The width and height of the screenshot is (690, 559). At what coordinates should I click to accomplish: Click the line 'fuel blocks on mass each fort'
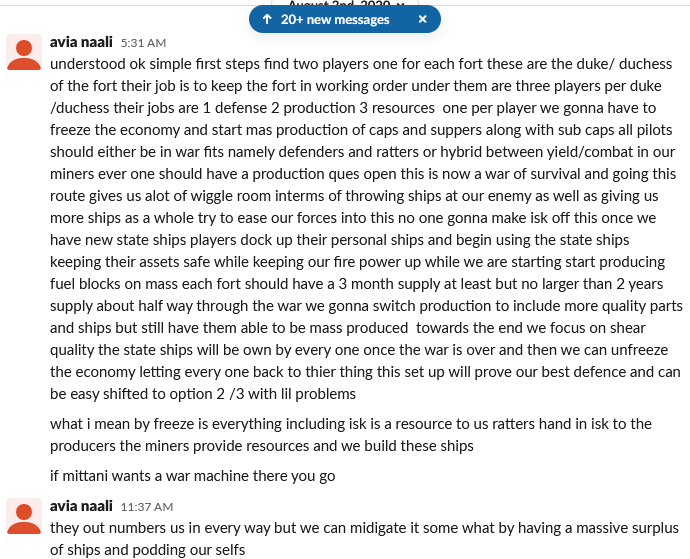[356, 284]
